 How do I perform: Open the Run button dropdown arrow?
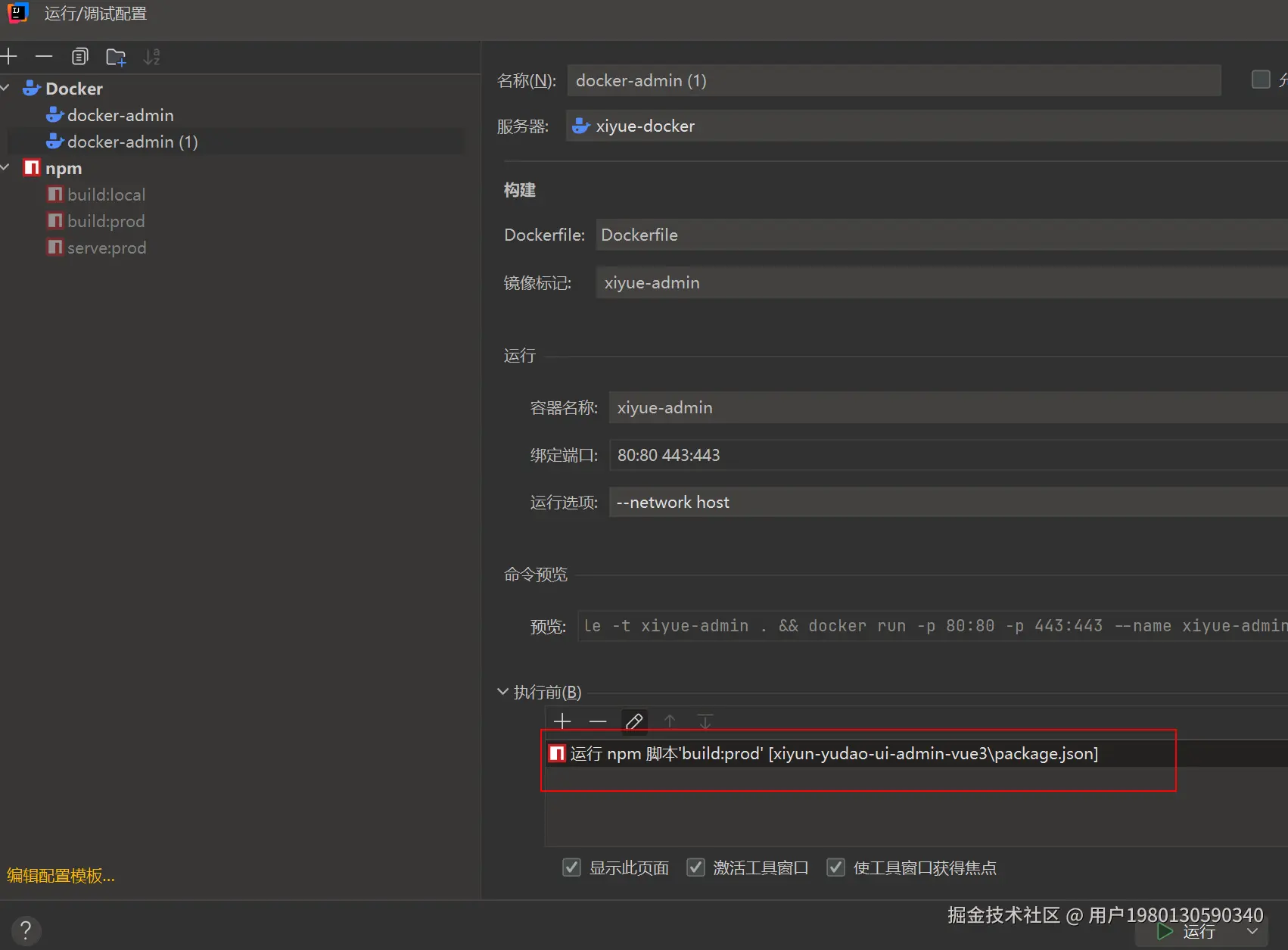[x=1253, y=932]
